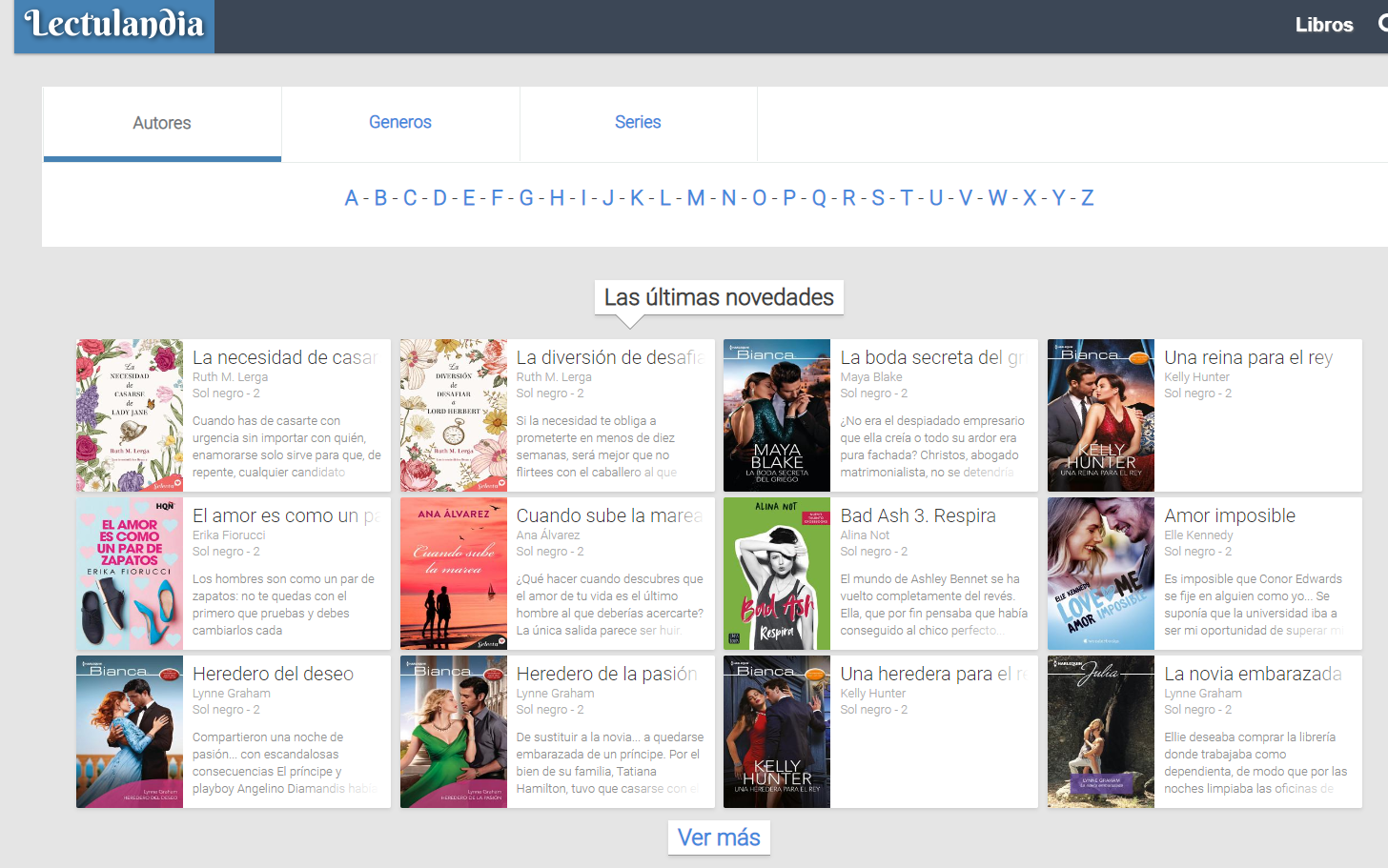Open title link Una reina para el rey
This screenshot has height=868, width=1388.
pyautogui.click(x=1249, y=357)
